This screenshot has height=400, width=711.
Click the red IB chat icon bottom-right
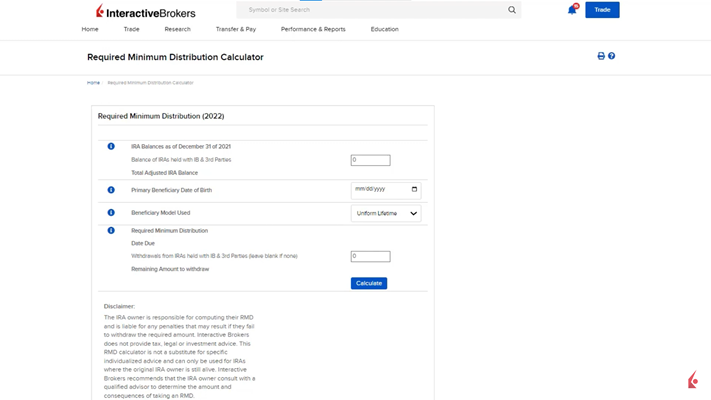tap(692, 380)
